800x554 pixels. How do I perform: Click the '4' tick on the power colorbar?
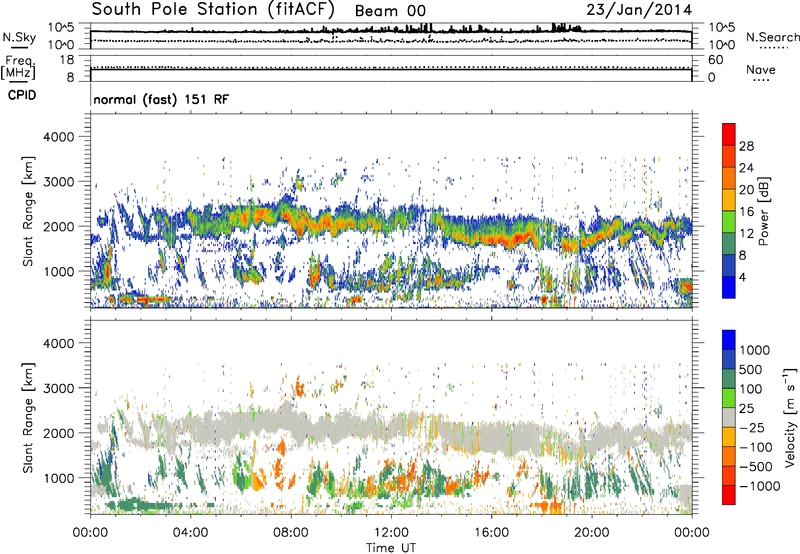click(742, 277)
